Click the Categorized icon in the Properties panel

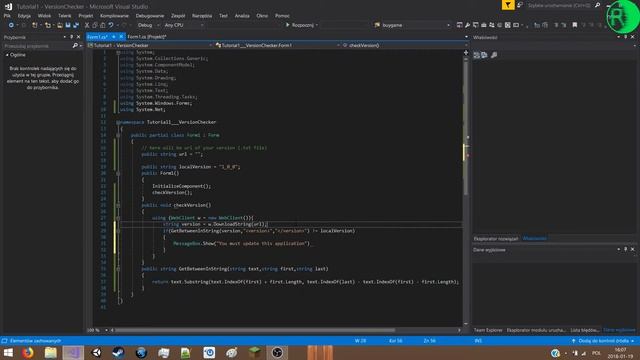coord(476,55)
